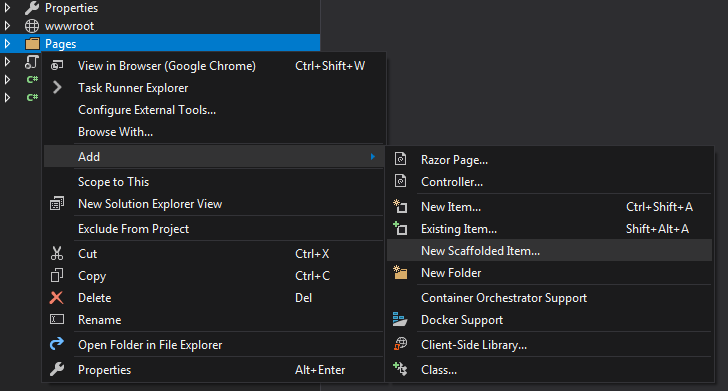This screenshot has width=728, height=391.
Task: Choose New Item... from the submenu
Action: click(549, 207)
